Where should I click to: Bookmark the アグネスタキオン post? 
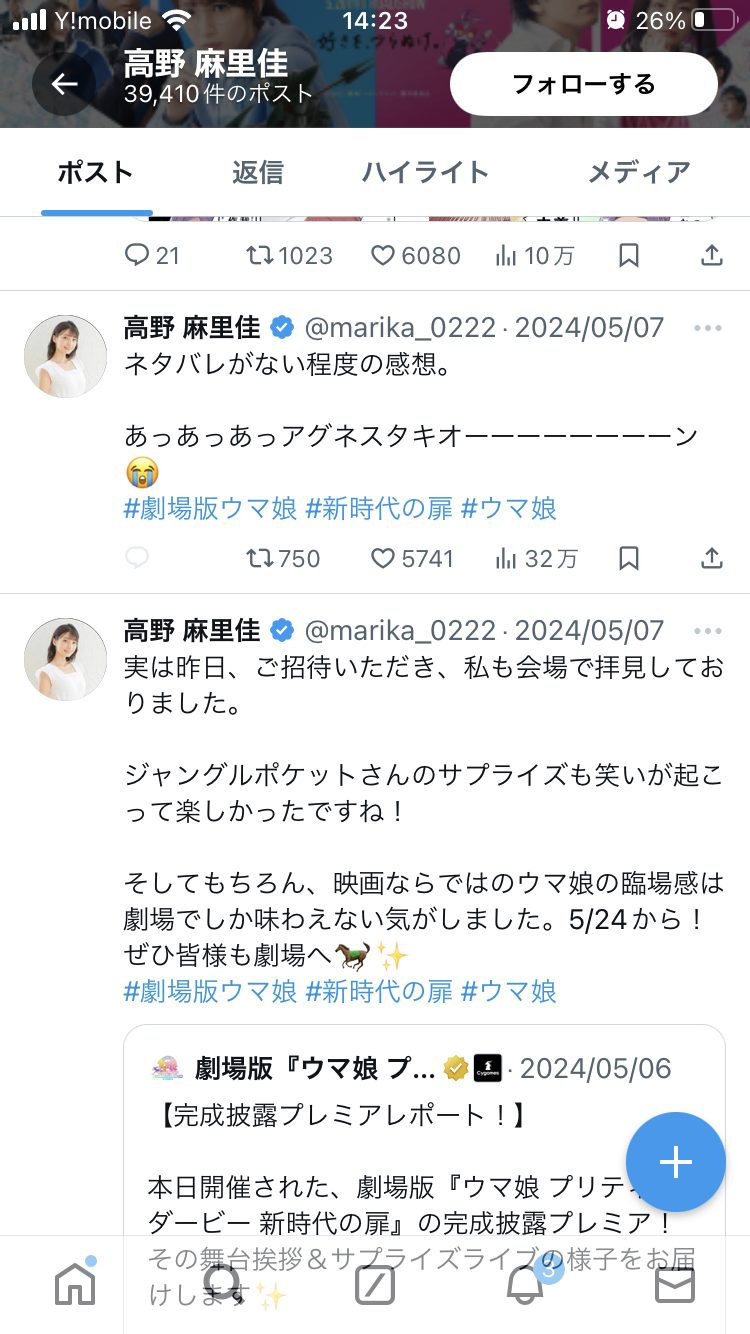pos(628,558)
